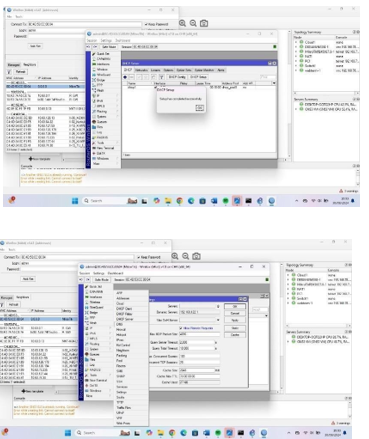Screen dimensions: 369x439
Task: Open Files in lower Winbox sidebar
Action: (93, 359)
